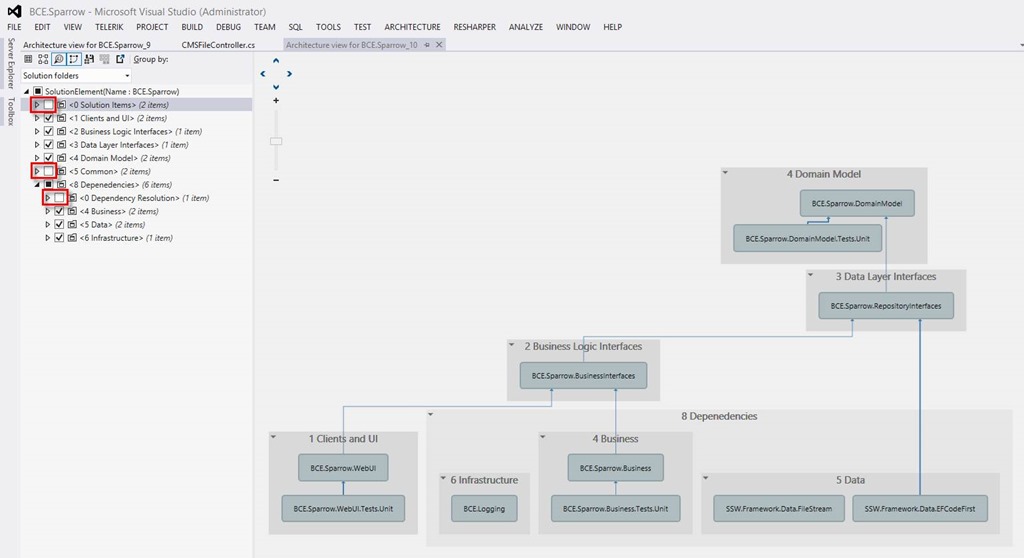This screenshot has width=1024, height=558.
Task: Select the BCE.Sparrow.BusinessInterfaces node
Action: tap(583, 376)
